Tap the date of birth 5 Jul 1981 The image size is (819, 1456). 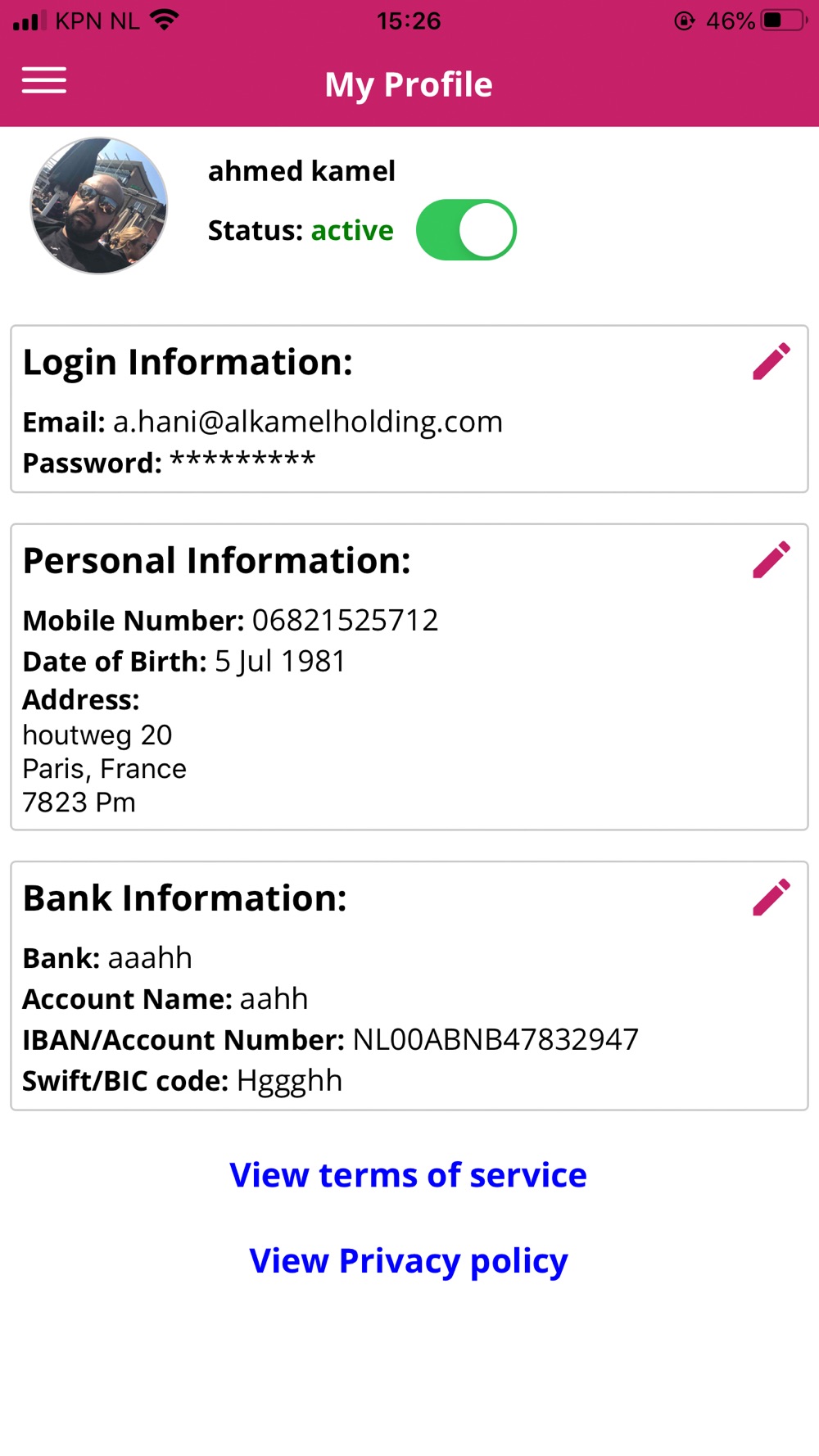[280, 662]
